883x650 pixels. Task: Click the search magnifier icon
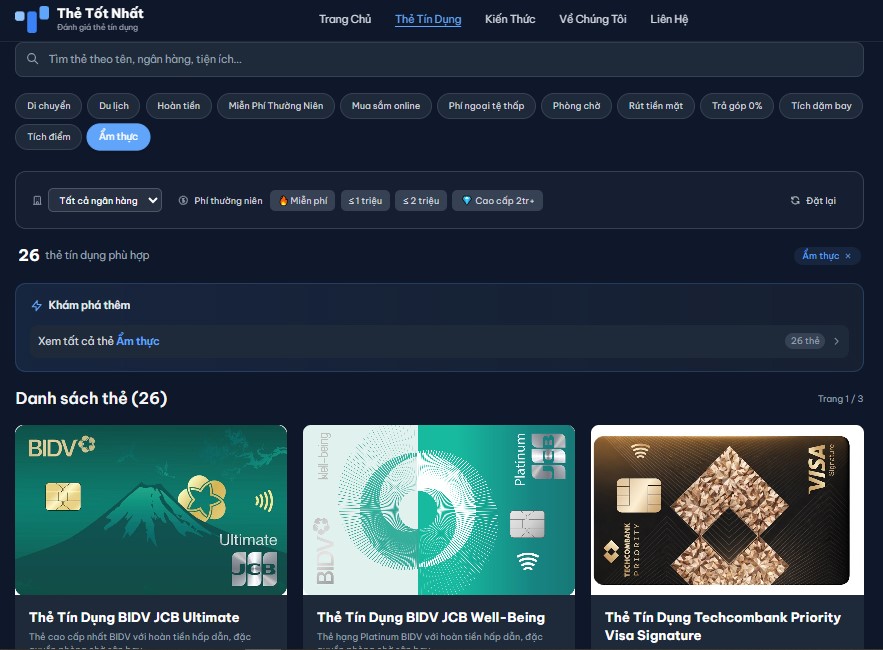click(x=33, y=59)
